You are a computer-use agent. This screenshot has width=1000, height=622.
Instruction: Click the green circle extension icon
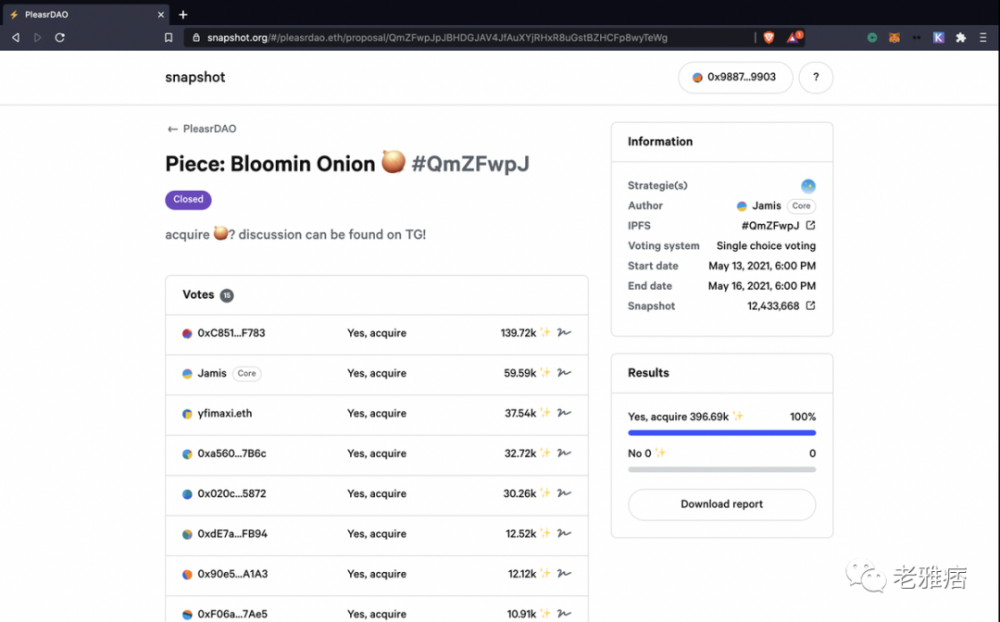(x=872, y=38)
